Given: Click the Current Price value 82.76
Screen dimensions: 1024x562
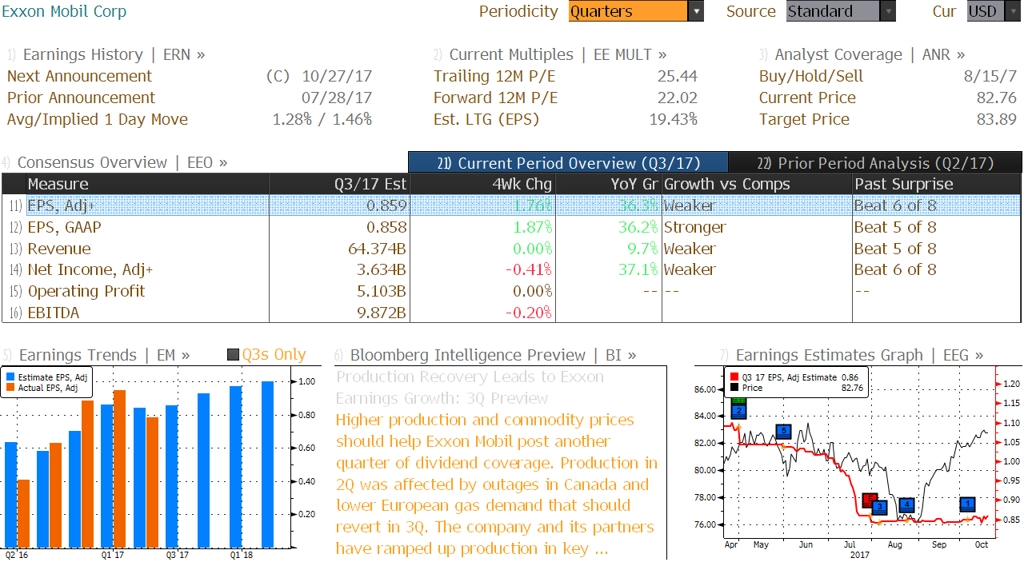Looking at the screenshot, I should [x=997, y=97].
